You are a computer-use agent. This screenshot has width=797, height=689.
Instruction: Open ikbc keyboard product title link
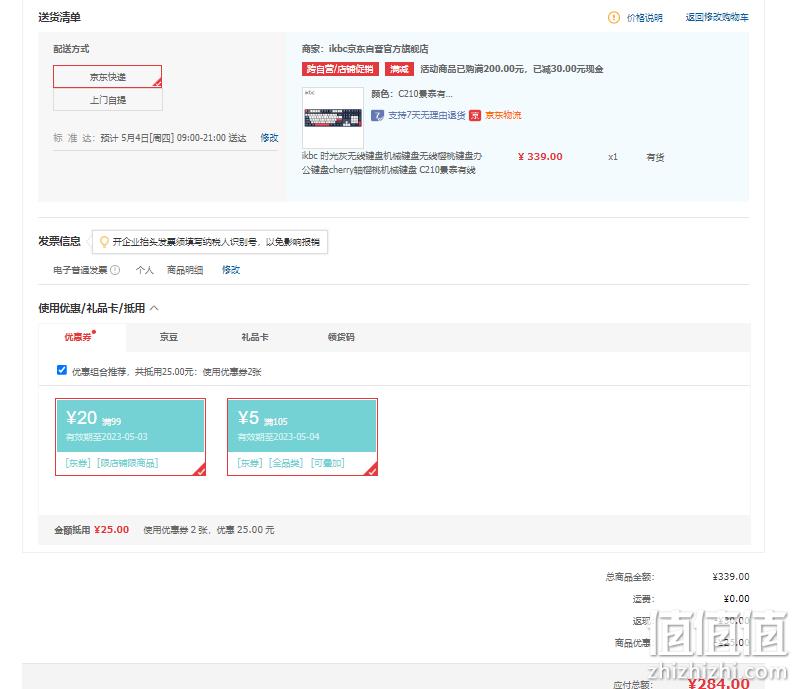[391, 163]
